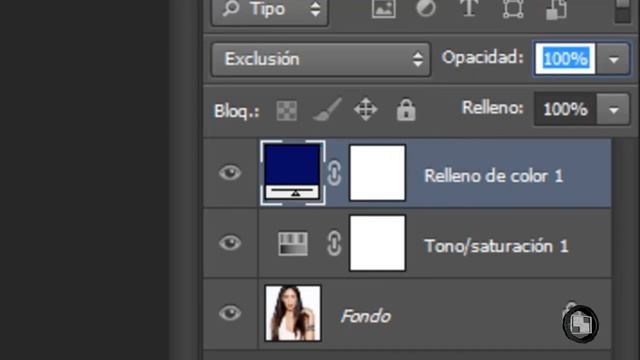
Task: Lock transparent pixels icon
Action: [287, 111]
